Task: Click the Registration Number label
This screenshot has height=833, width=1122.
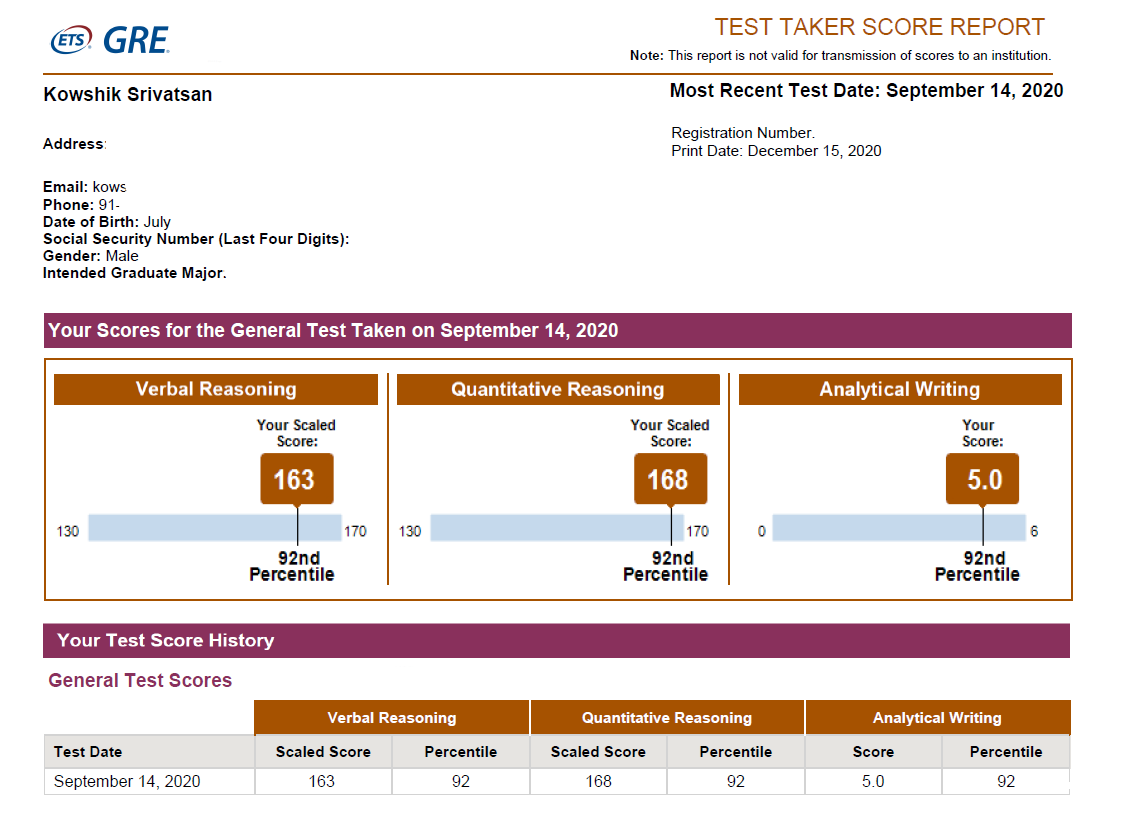Action: click(x=743, y=133)
